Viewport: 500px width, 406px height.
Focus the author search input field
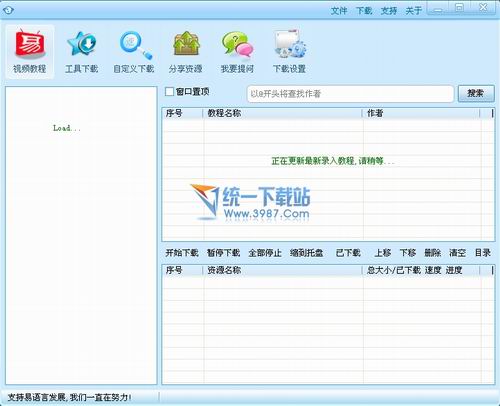click(x=350, y=94)
